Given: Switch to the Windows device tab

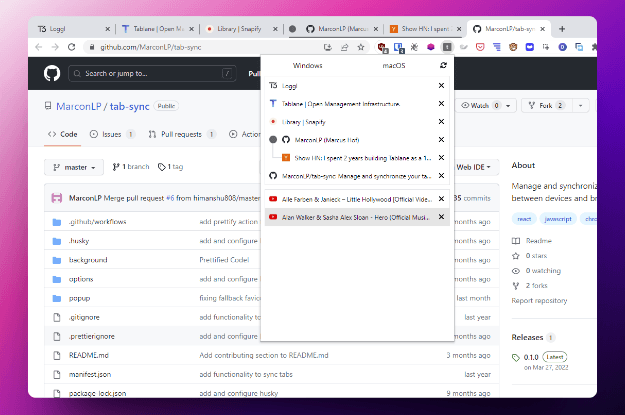Looking at the screenshot, I should 307,65.
